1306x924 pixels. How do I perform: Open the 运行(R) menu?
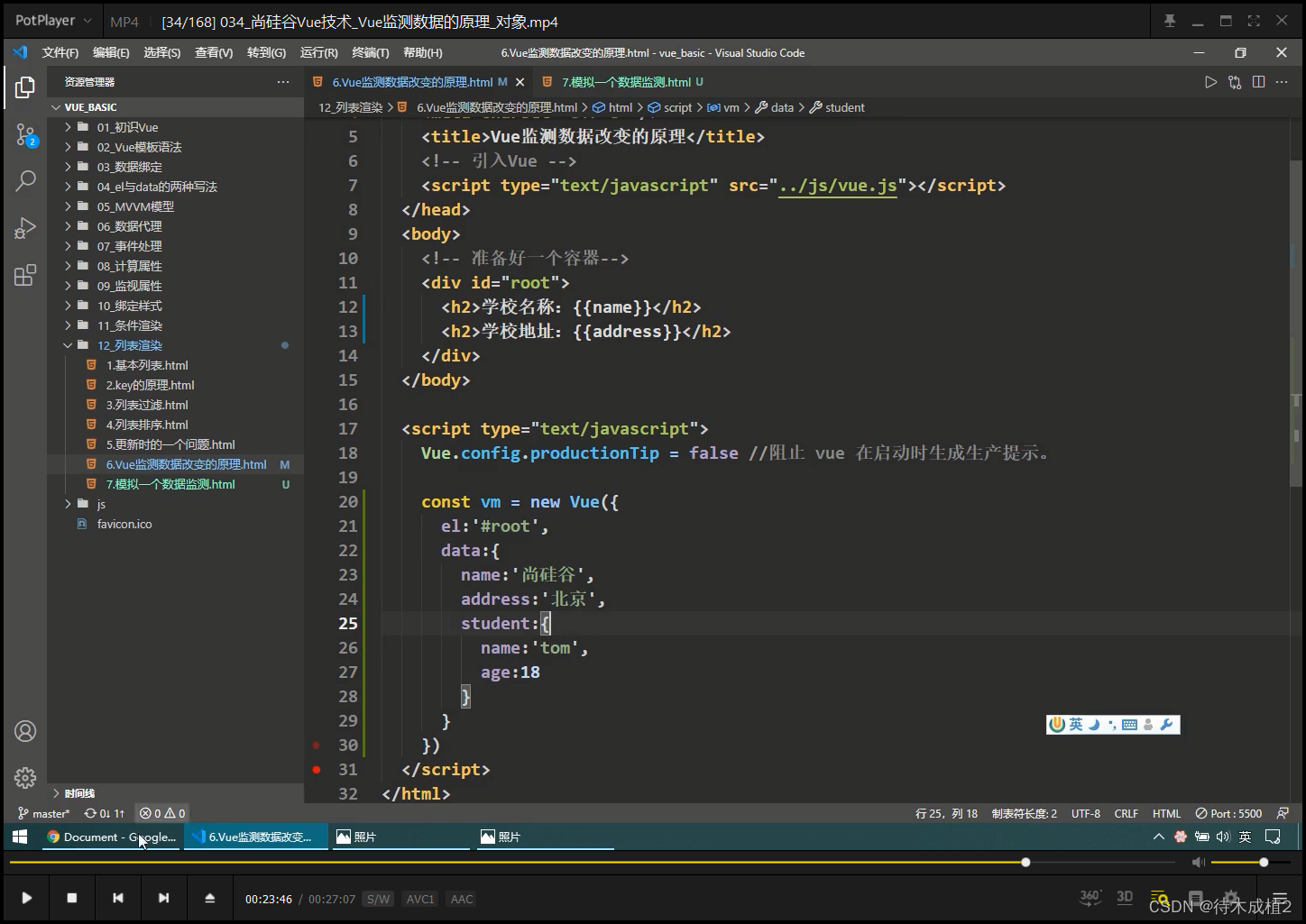point(318,53)
